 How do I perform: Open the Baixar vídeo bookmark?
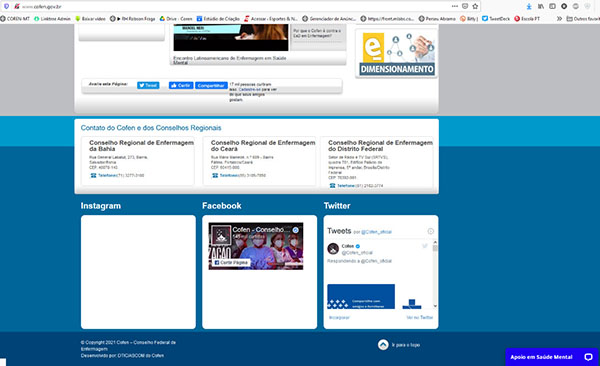click(x=90, y=18)
